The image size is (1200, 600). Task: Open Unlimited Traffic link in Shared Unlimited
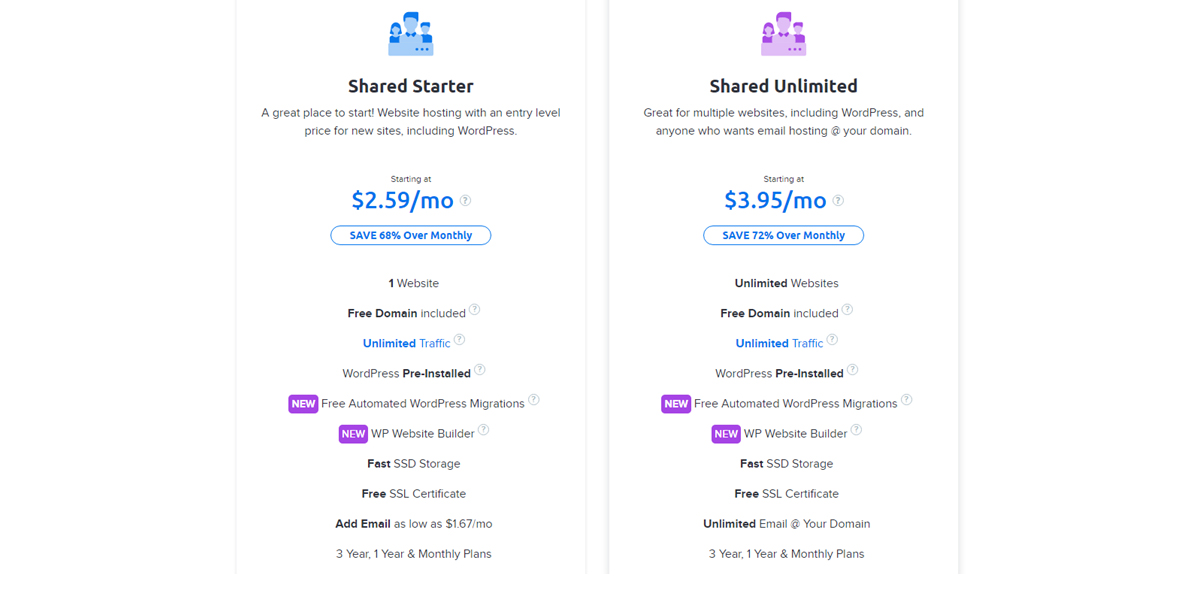pyautogui.click(x=779, y=343)
